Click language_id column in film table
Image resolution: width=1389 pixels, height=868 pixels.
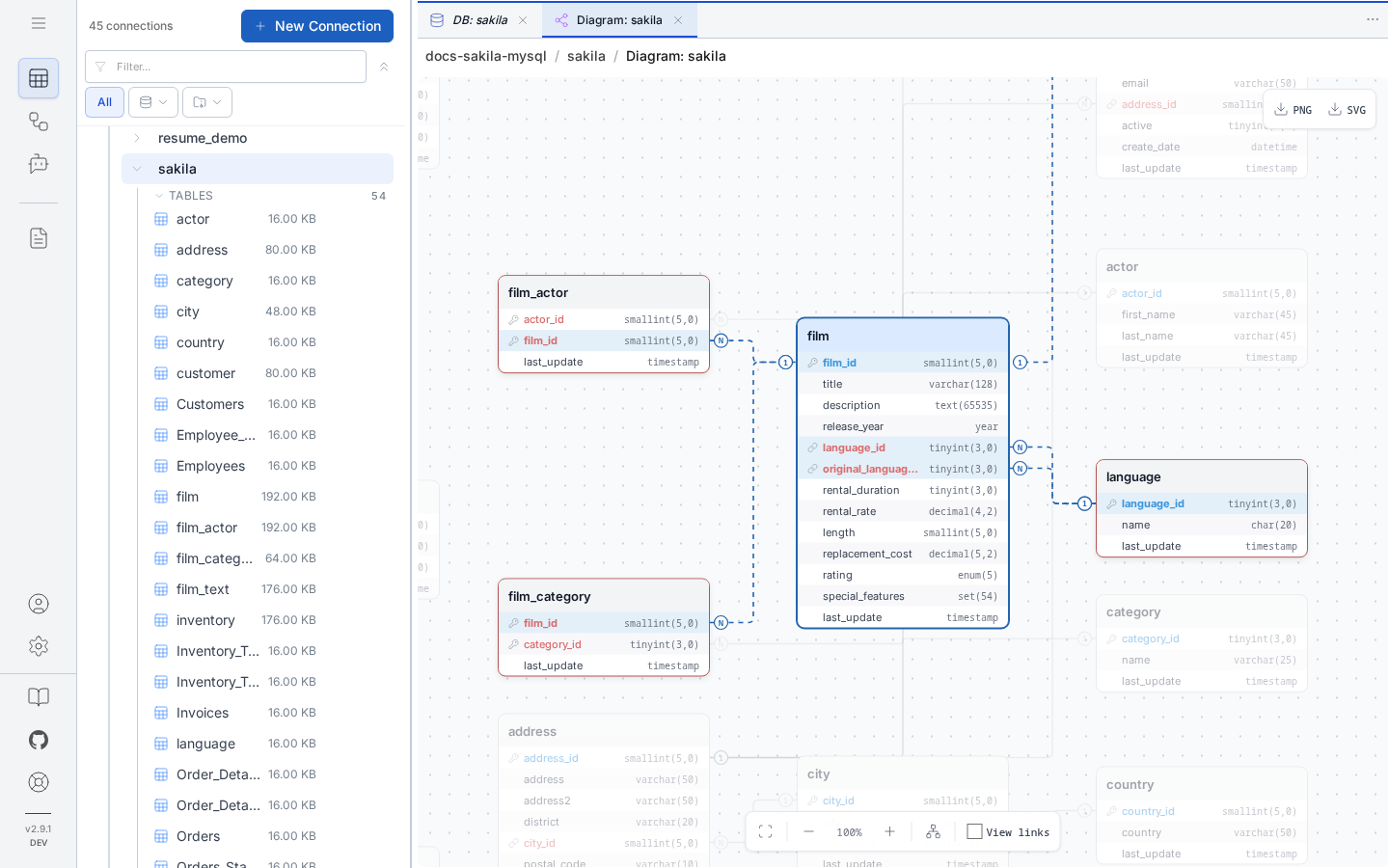click(903, 448)
